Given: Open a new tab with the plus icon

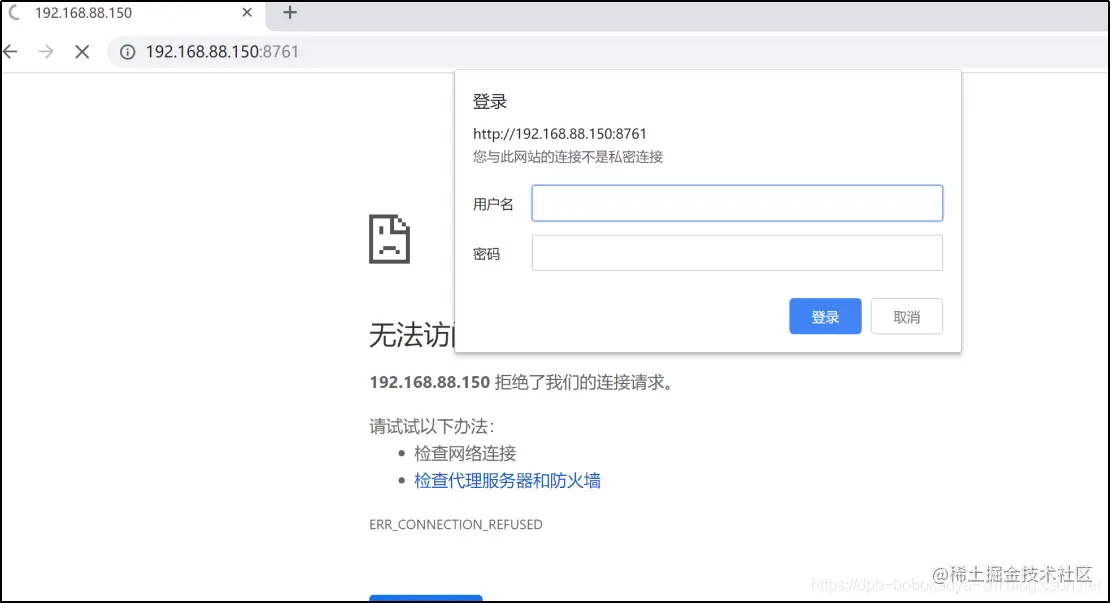Looking at the screenshot, I should pyautogui.click(x=290, y=13).
